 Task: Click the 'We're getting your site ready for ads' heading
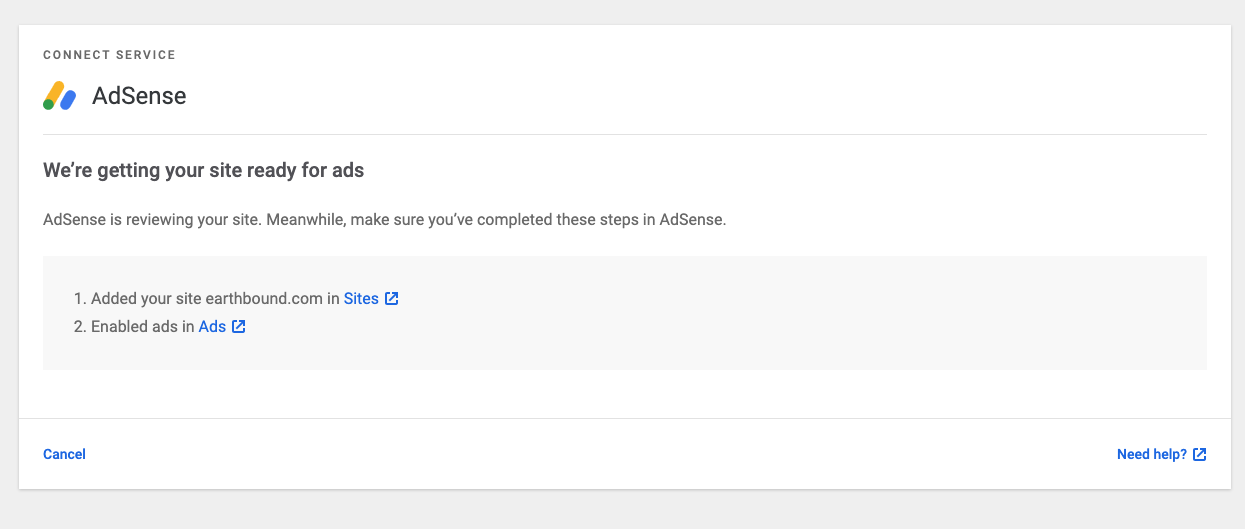point(204,170)
